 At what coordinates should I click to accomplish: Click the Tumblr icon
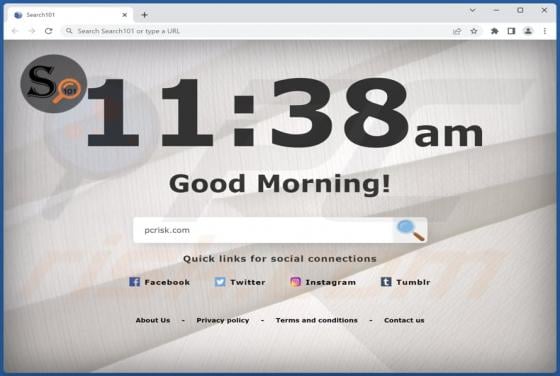(x=386, y=282)
